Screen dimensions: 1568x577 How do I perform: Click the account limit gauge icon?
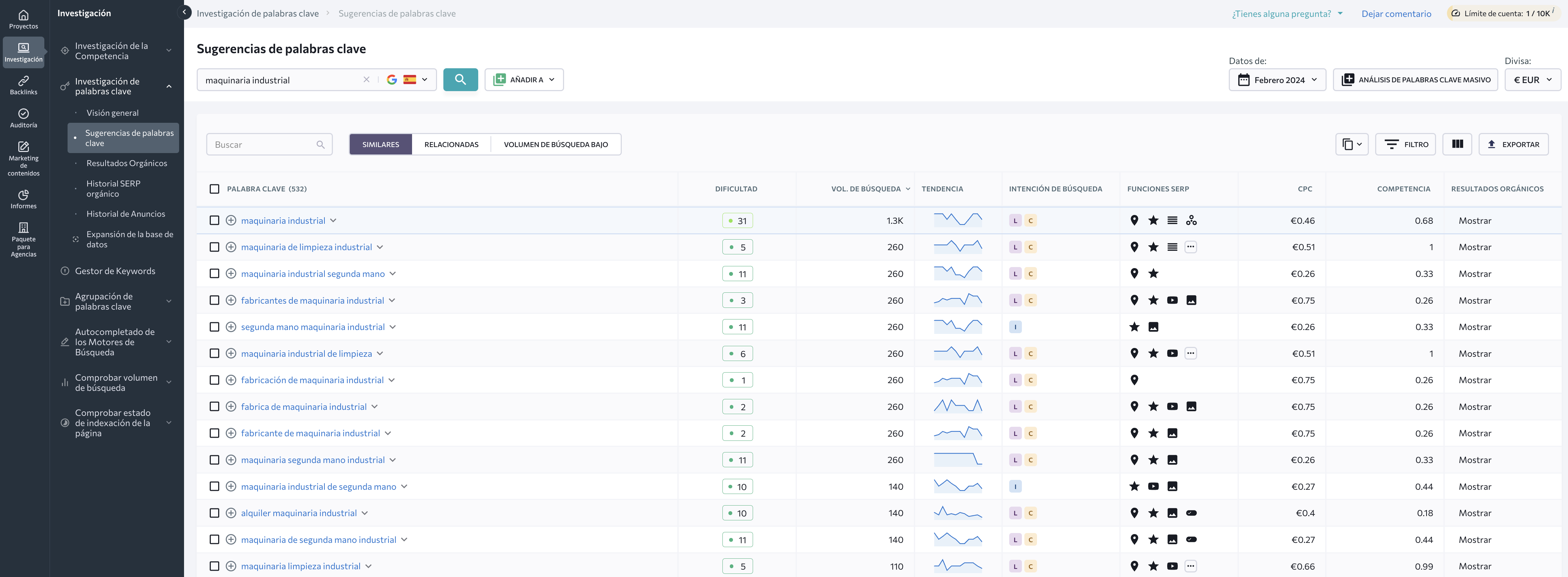[1455, 13]
